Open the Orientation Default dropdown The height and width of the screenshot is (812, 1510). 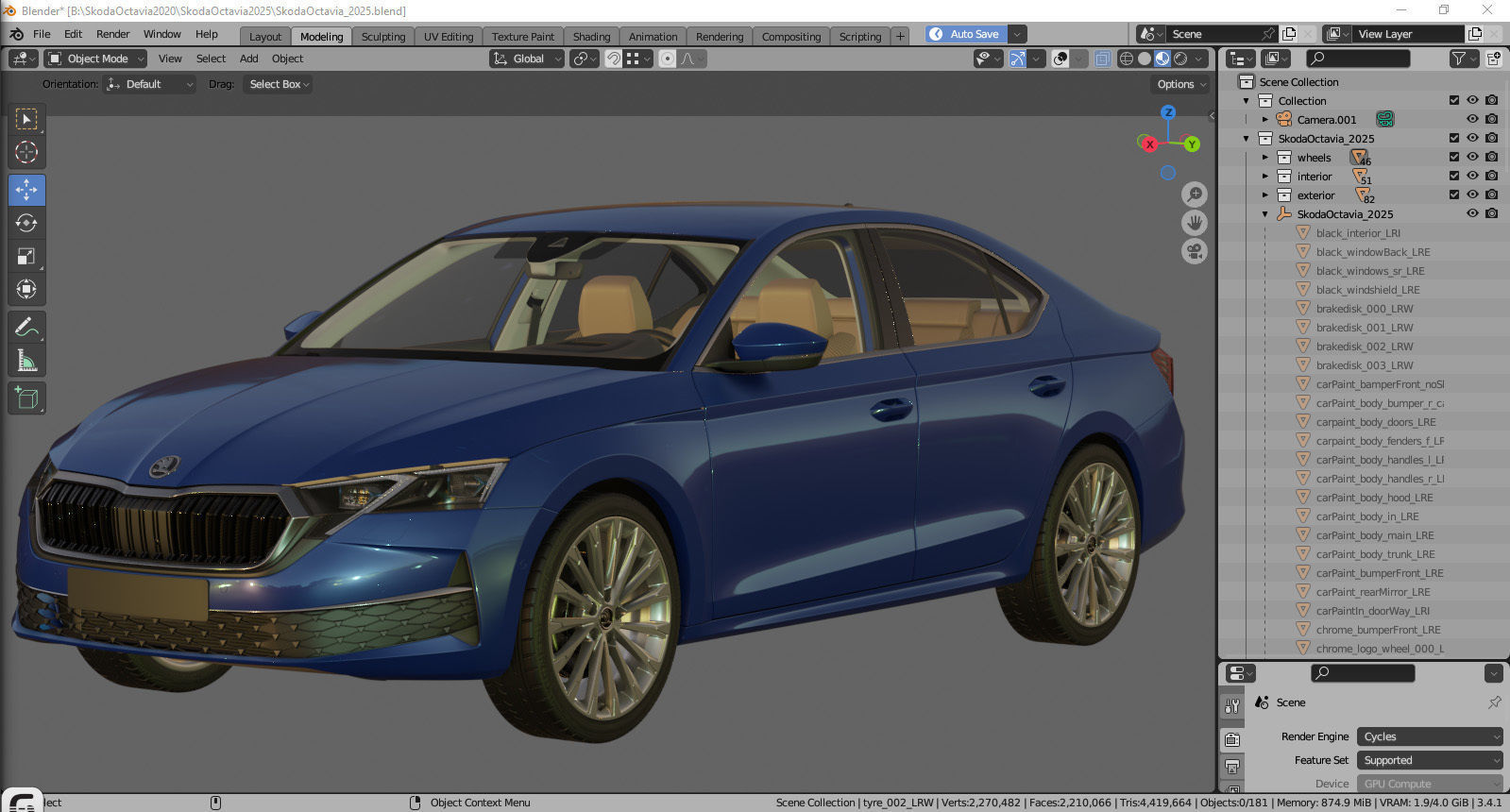coord(149,84)
